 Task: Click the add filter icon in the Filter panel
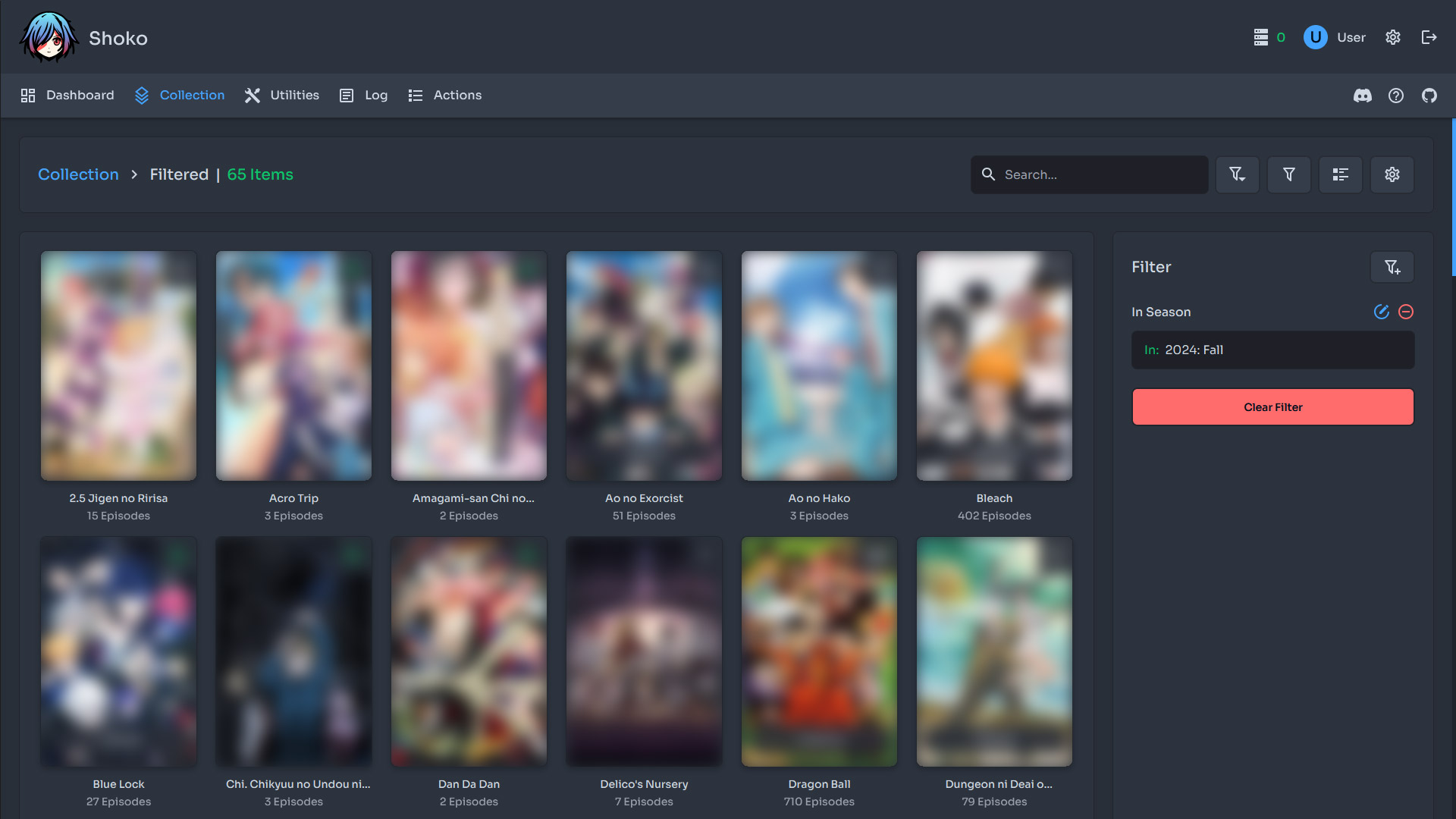[x=1392, y=267]
